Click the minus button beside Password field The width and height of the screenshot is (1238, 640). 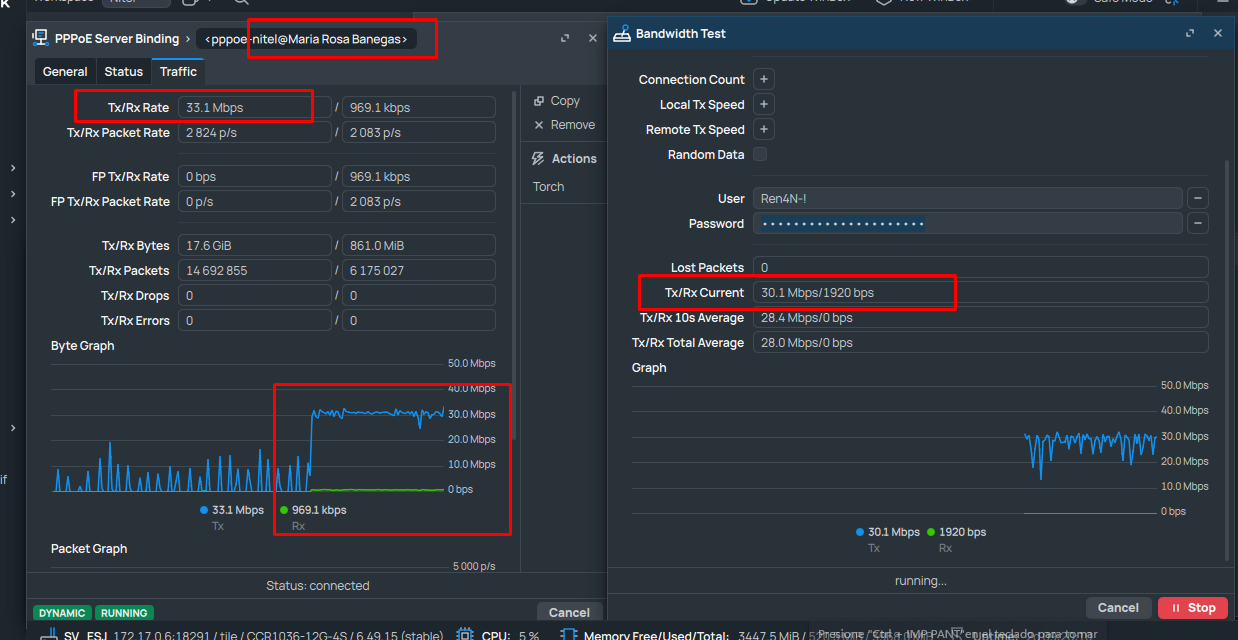(1197, 224)
